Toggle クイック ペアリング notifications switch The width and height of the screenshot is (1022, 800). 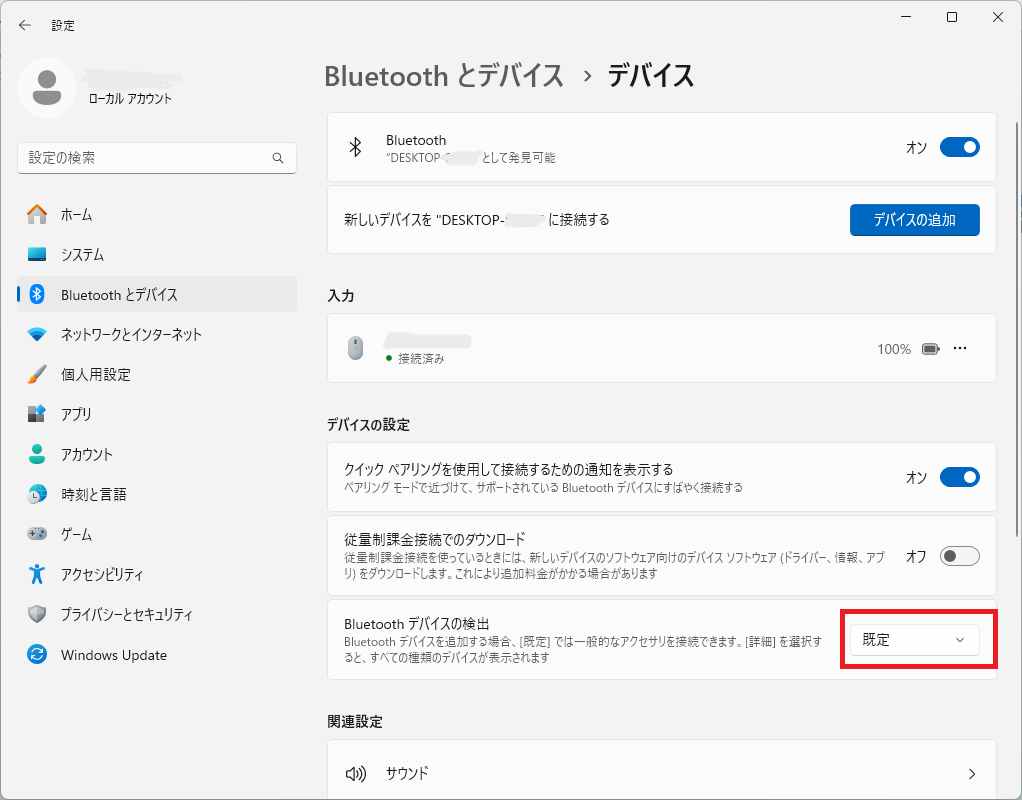point(959,477)
